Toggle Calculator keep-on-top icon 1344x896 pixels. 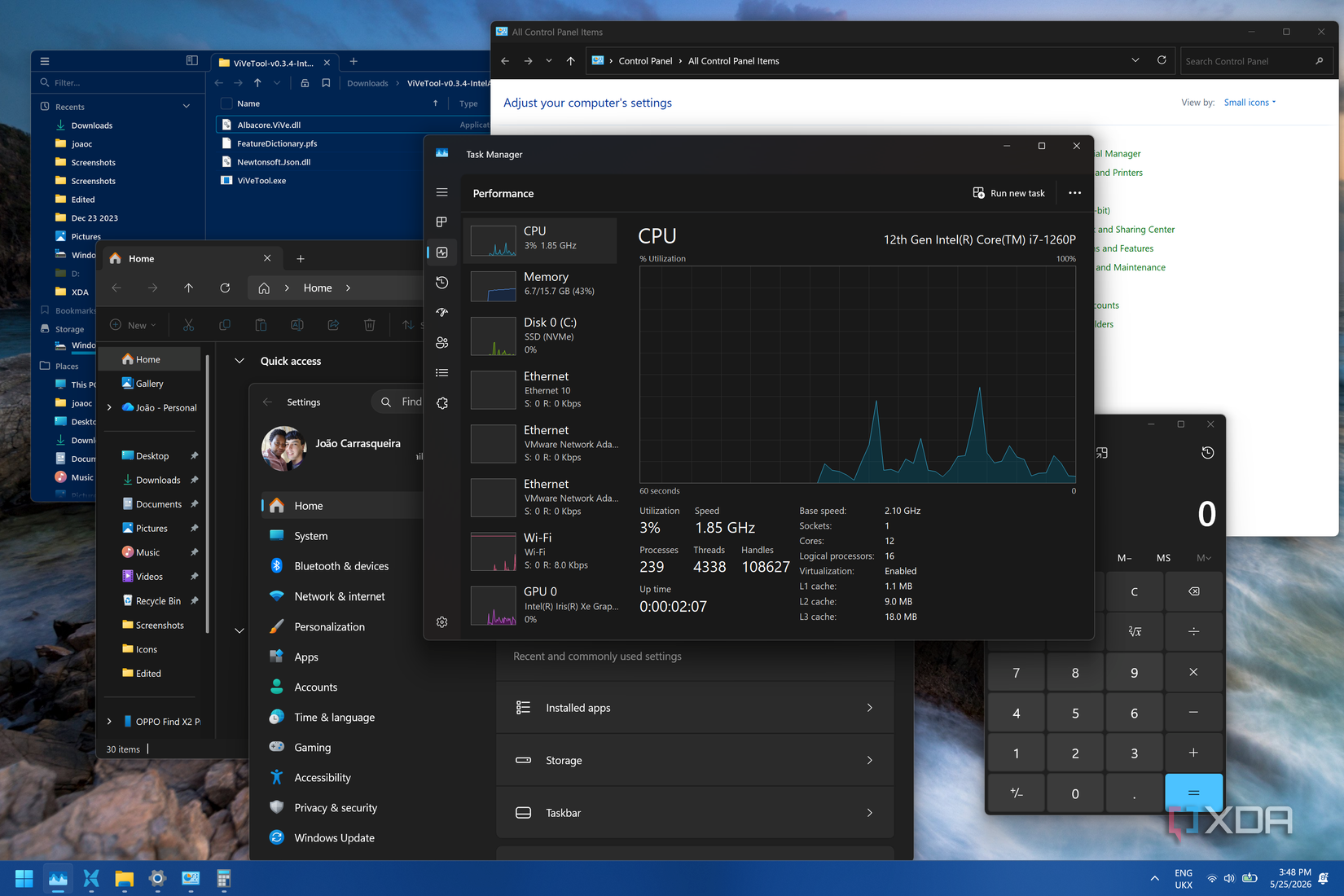(x=1102, y=453)
